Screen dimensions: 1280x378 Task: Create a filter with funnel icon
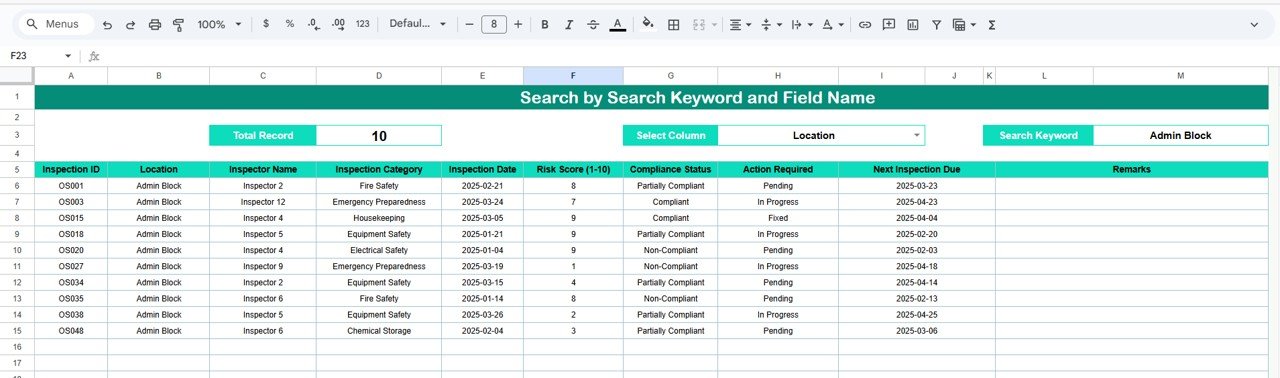tap(936, 24)
